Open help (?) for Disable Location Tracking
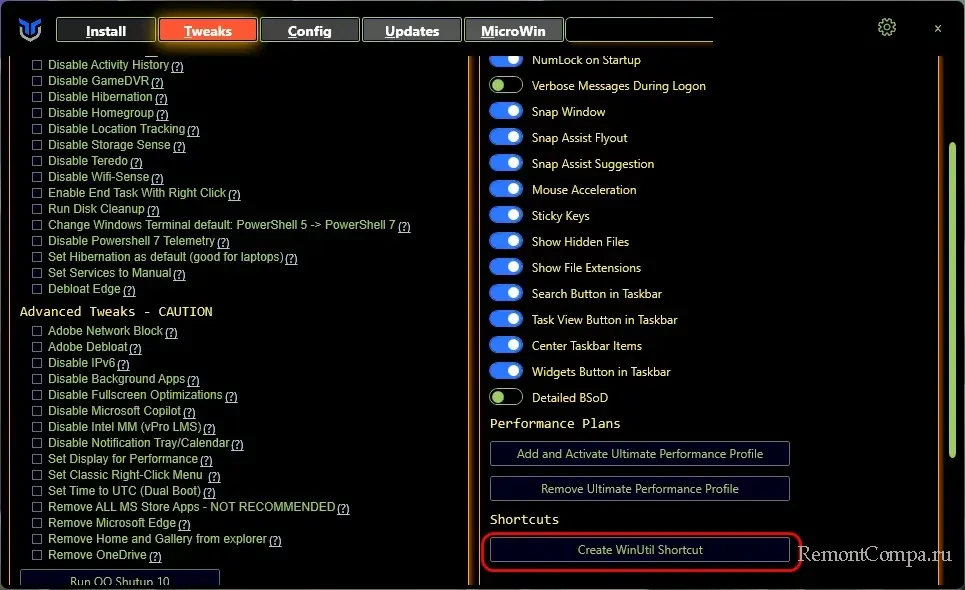965x590 pixels. [193, 130]
